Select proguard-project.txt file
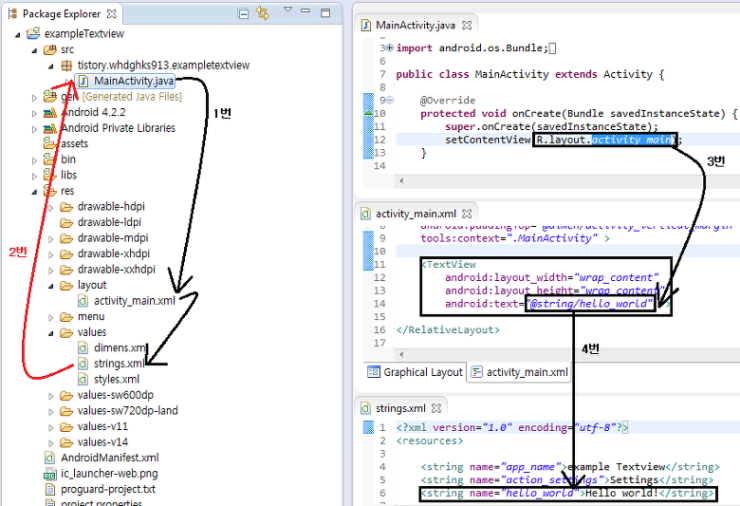 (x=108, y=489)
